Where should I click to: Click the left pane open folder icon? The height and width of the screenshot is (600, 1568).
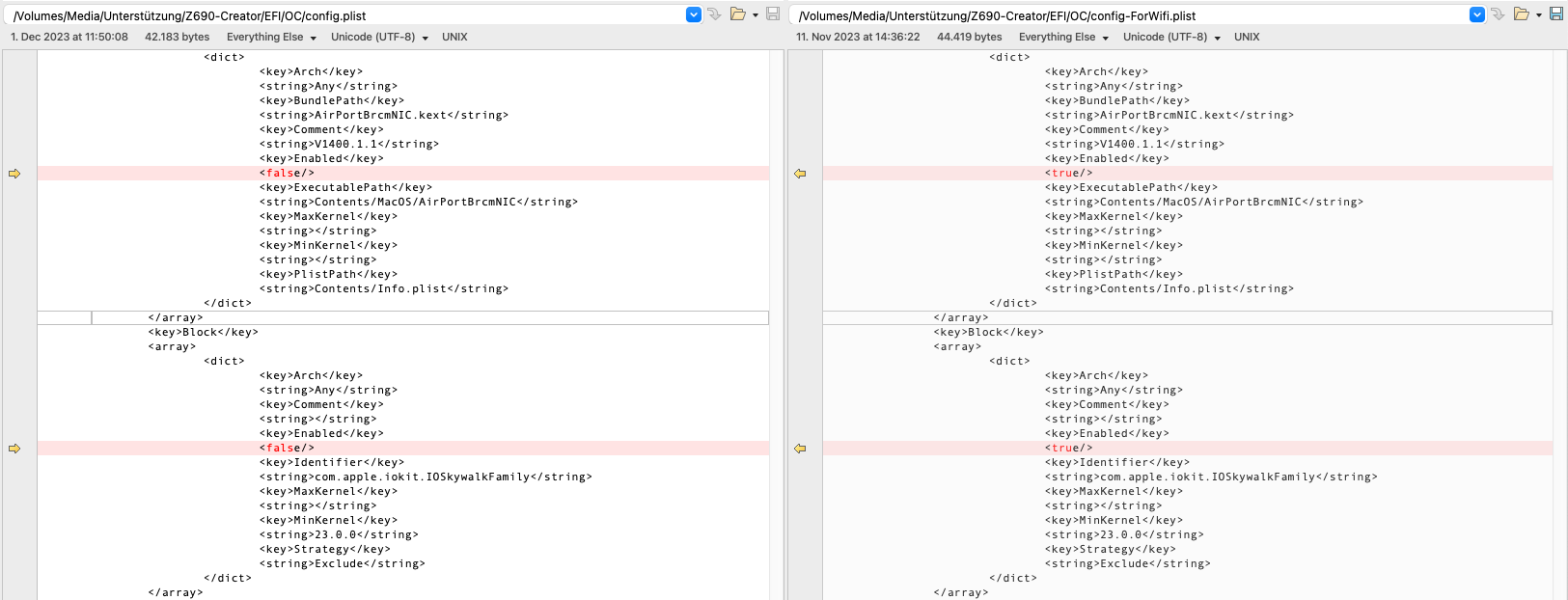[x=738, y=14]
